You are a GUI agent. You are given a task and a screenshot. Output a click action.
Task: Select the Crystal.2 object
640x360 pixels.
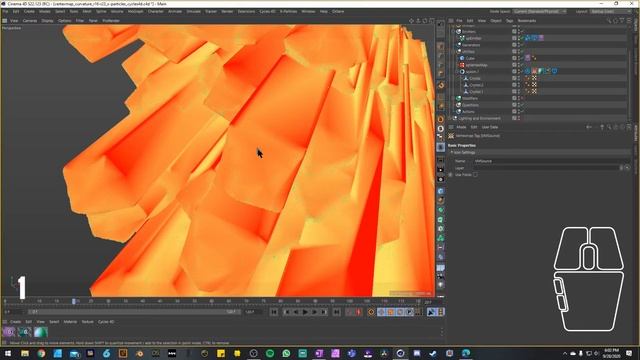(x=476, y=85)
